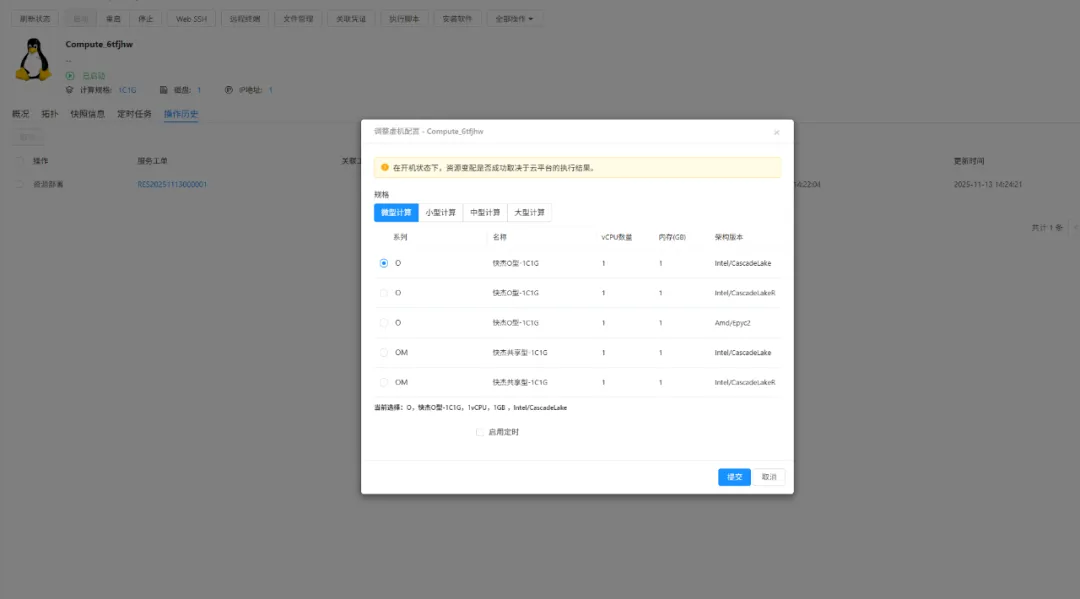Click the green 已启动 status icon
Viewport: 1080px width, 599px height.
pos(70,76)
